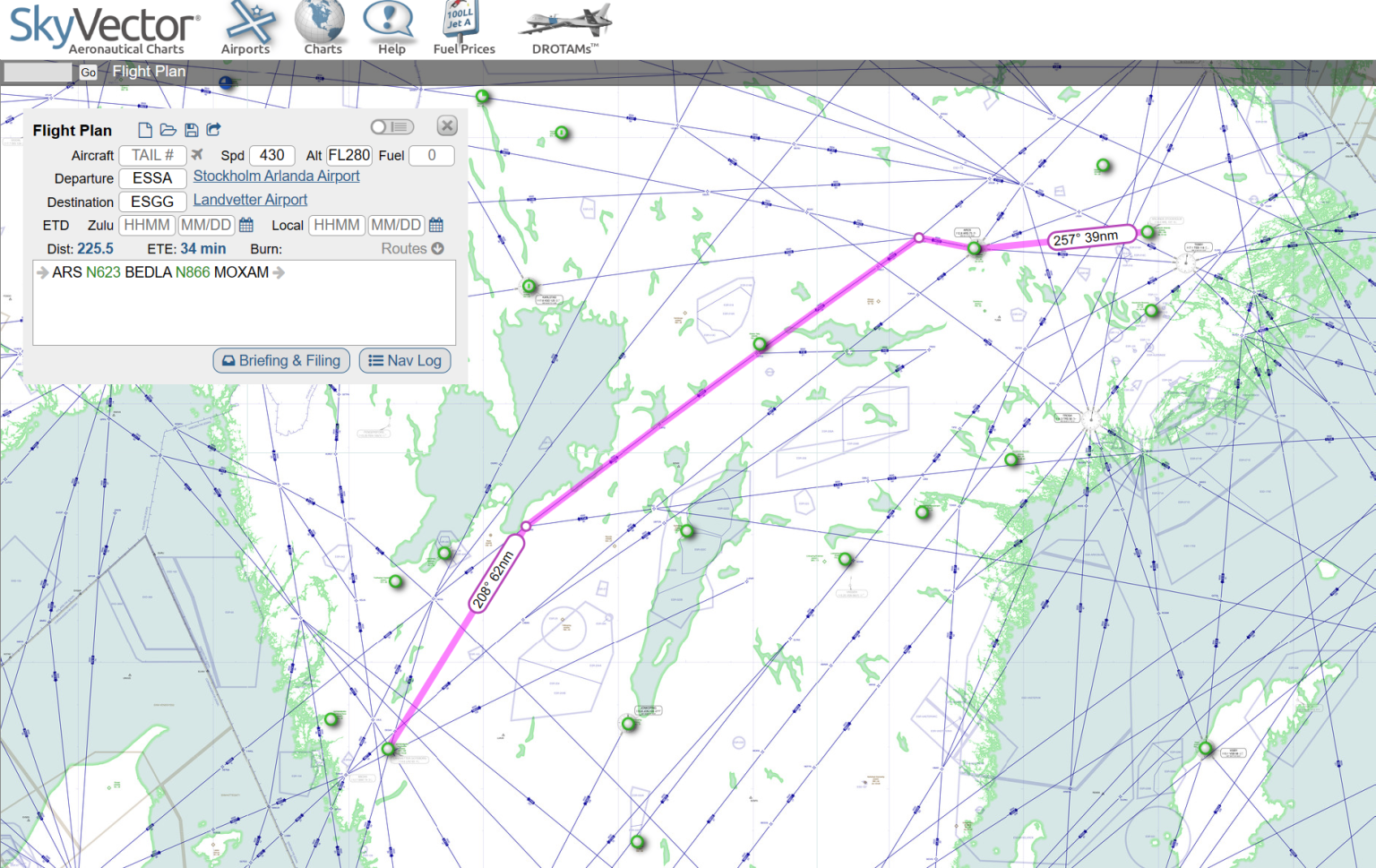Open the Charts selector
The image size is (1376, 868).
(321, 27)
